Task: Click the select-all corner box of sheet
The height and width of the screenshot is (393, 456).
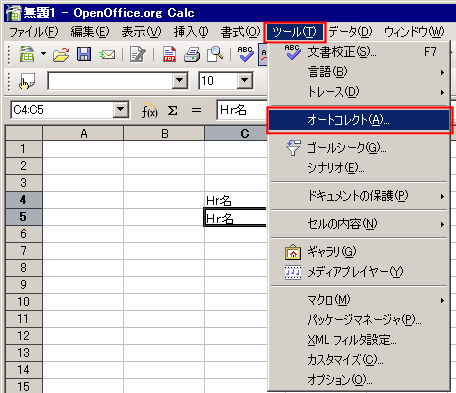Action: tap(24, 133)
